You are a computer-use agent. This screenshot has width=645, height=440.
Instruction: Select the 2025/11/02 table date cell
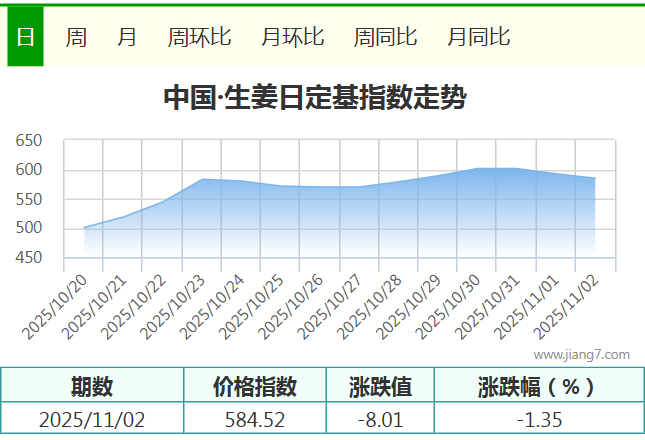[92, 419]
